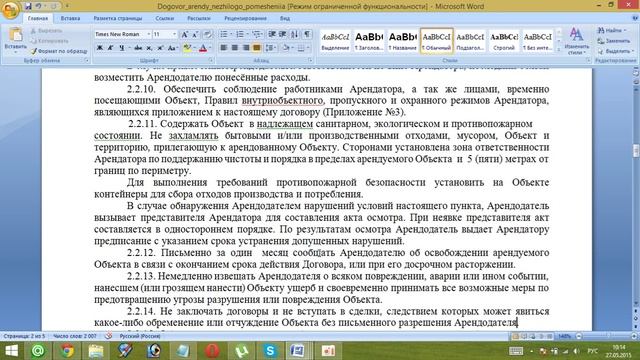The width and height of the screenshot is (640, 360).
Task: Open line spacing options
Action: pyautogui.click(x=270, y=48)
